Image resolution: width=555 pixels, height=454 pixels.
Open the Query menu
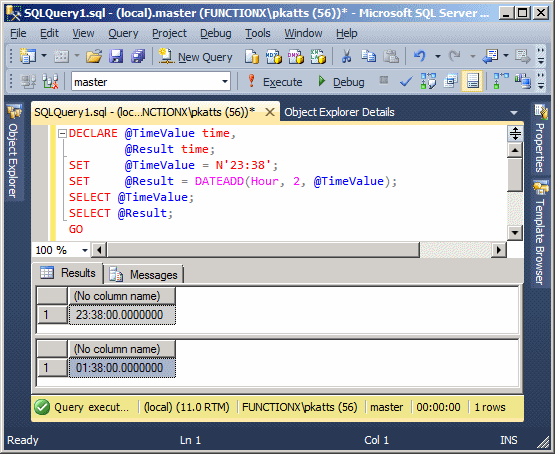tap(123, 33)
